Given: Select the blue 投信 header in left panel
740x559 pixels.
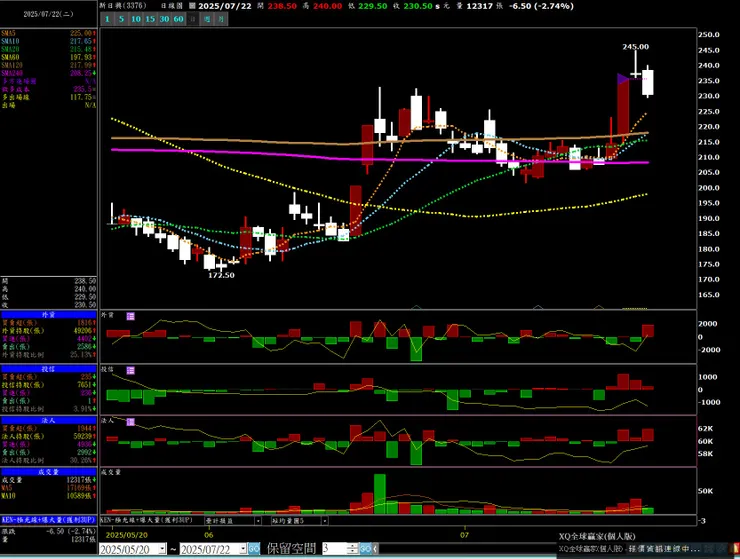Looking at the screenshot, I should tap(49, 369).
